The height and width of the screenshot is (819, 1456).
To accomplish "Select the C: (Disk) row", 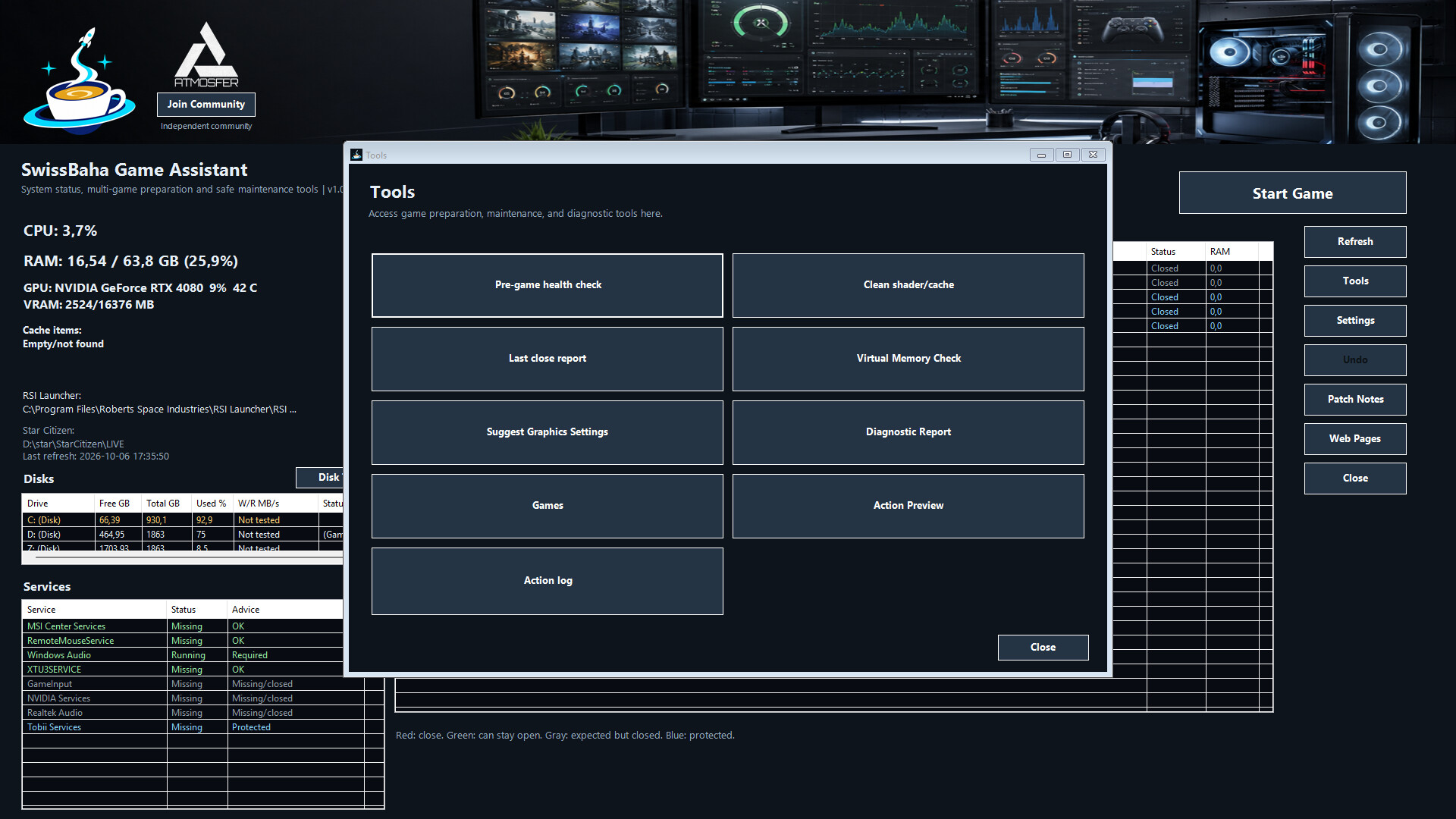I will coord(182,520).
